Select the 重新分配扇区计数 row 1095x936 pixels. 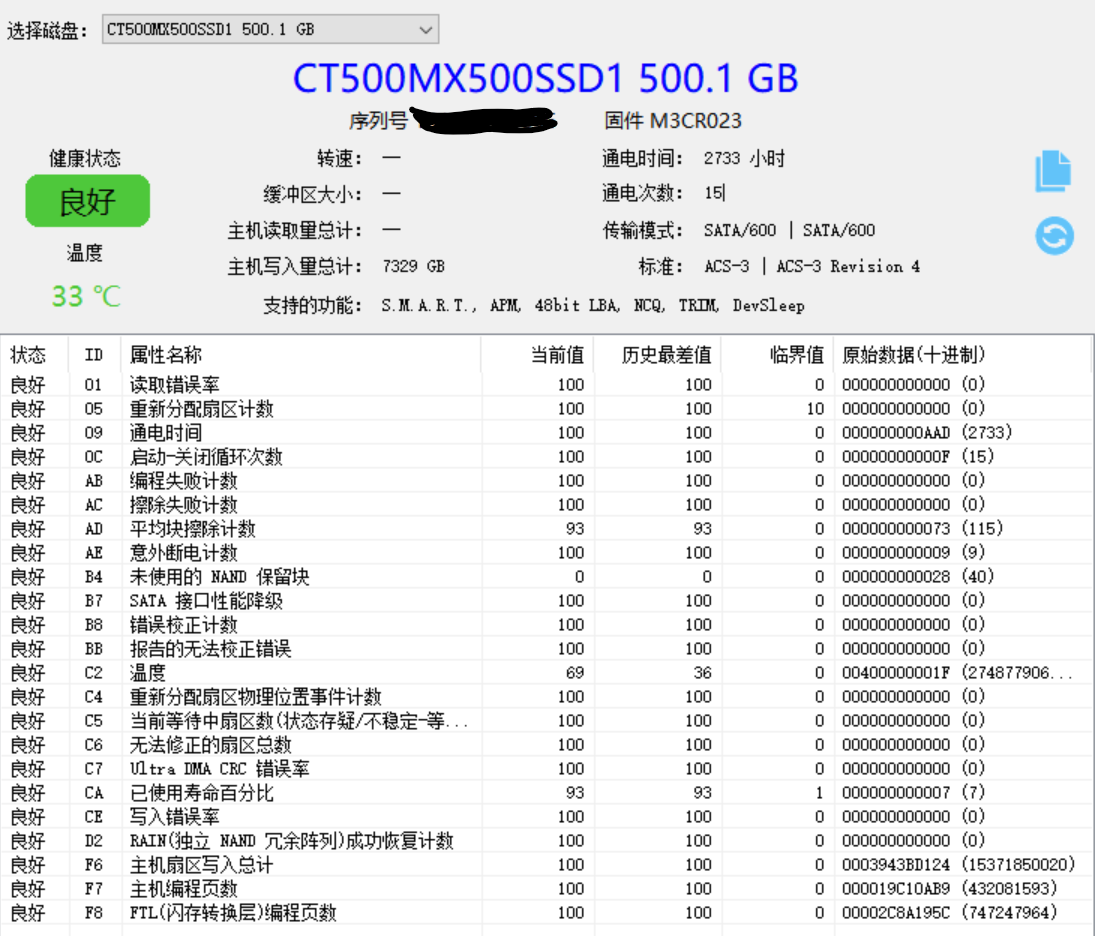tap(545, 409)
